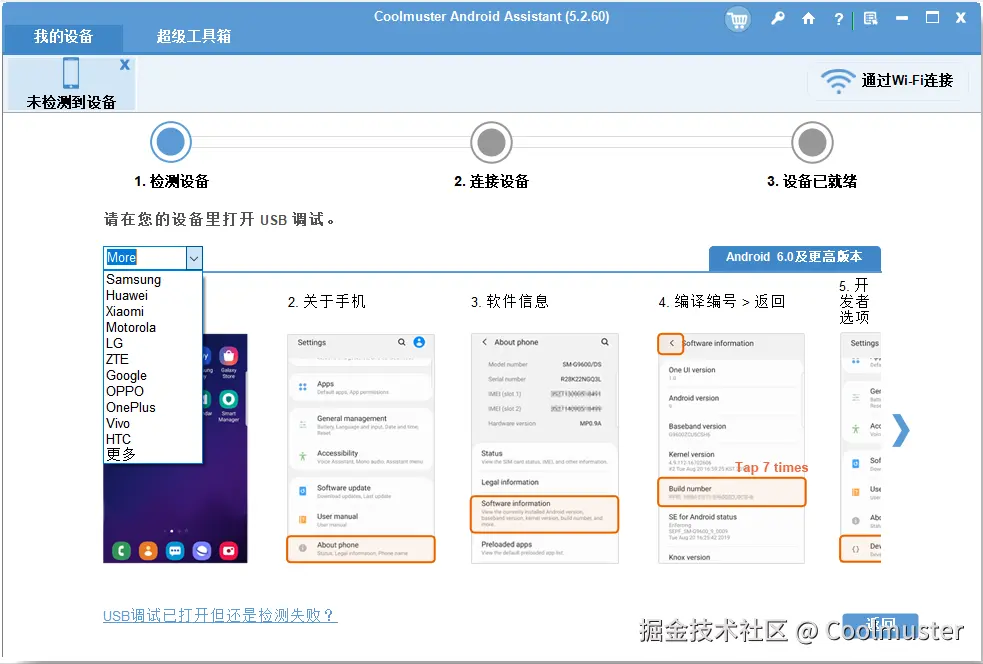
Task: Click the 请在您的设备里打开 USB 调试 text
Action: click(219, 219)
